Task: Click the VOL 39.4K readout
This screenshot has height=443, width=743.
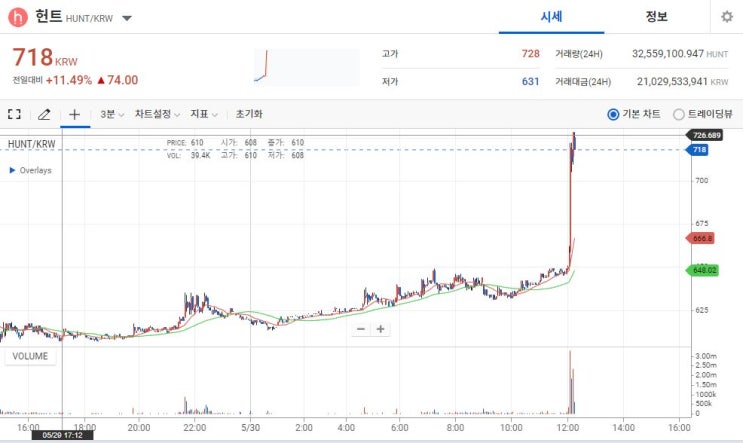Action: [189, 155]
